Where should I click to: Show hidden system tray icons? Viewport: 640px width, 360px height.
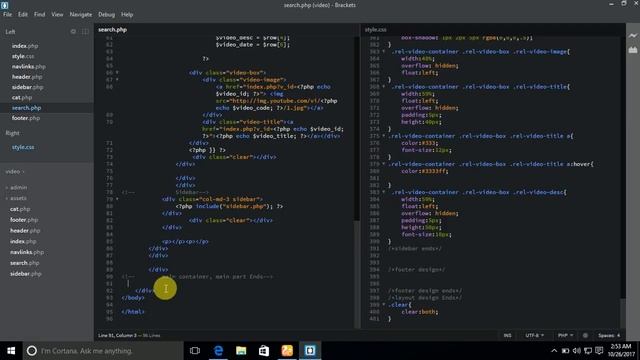tap(554, 351)
